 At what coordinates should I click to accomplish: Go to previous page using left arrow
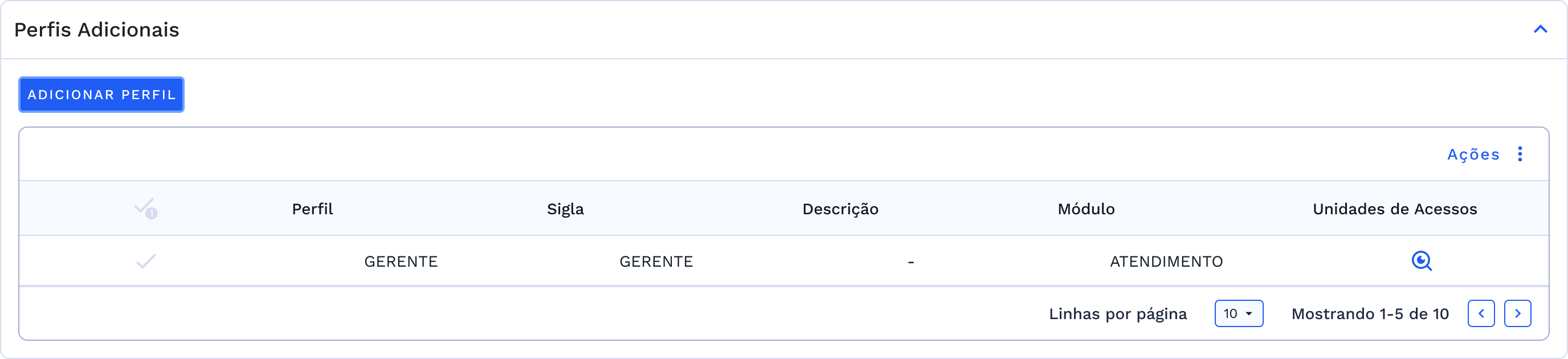[1482, 313]
